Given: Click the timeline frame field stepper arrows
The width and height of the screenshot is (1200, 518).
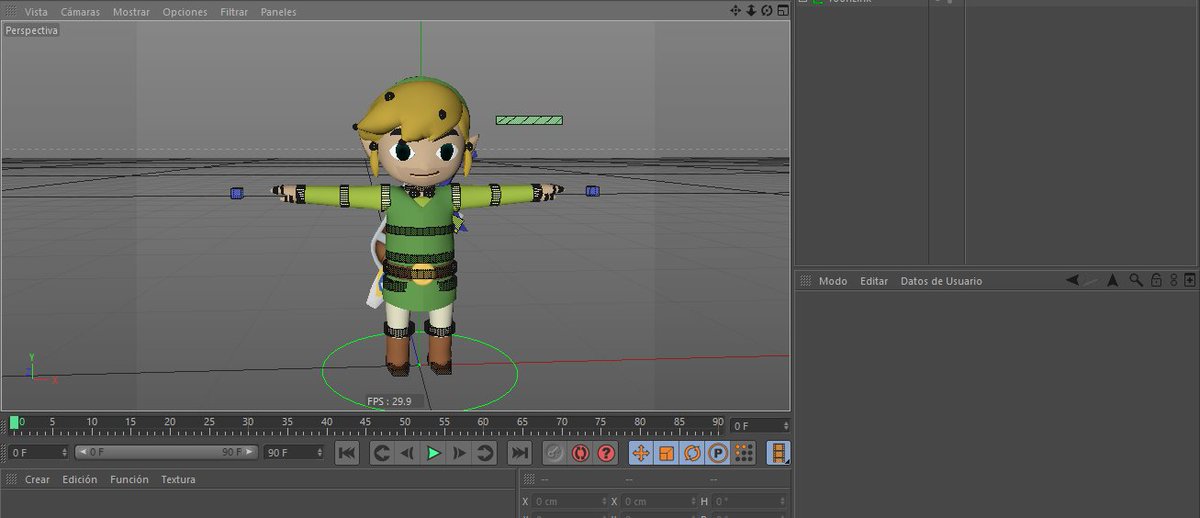Looking at the screenshot, I should (784, 426).
